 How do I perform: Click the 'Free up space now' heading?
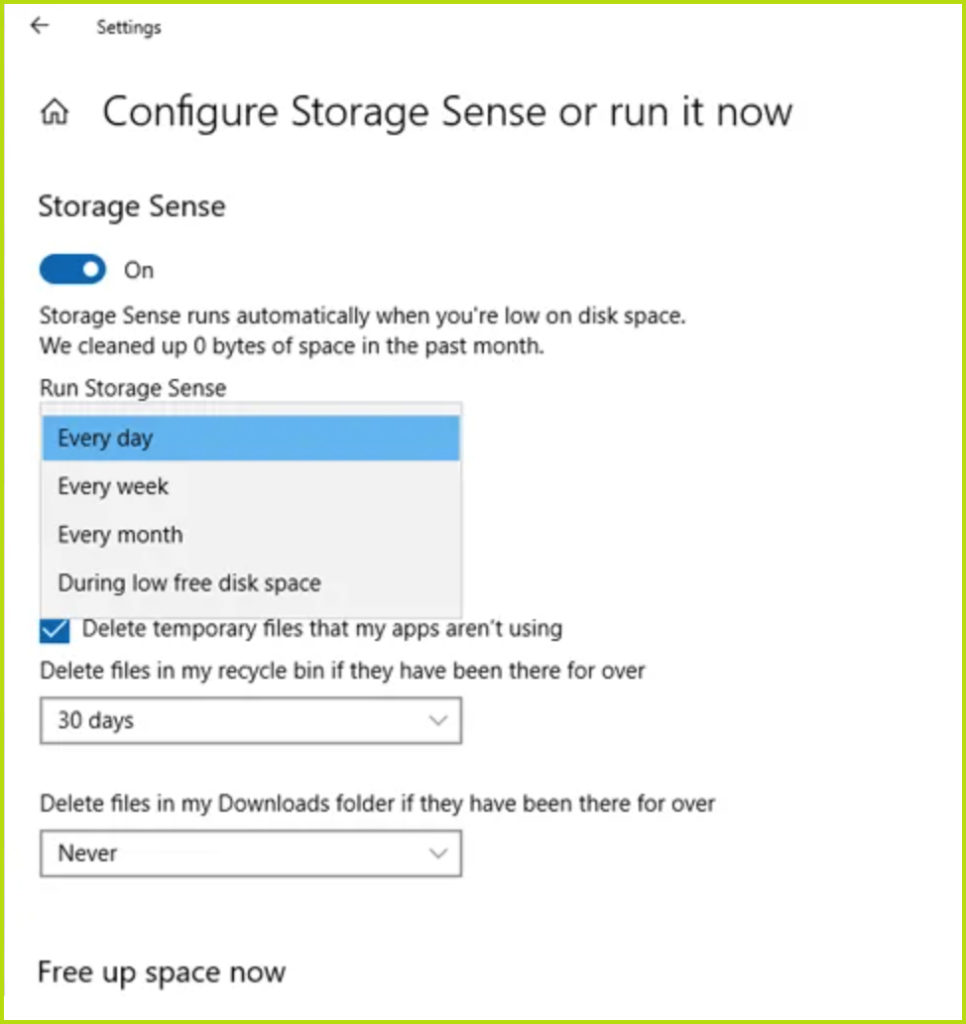[x=161, y=972]
